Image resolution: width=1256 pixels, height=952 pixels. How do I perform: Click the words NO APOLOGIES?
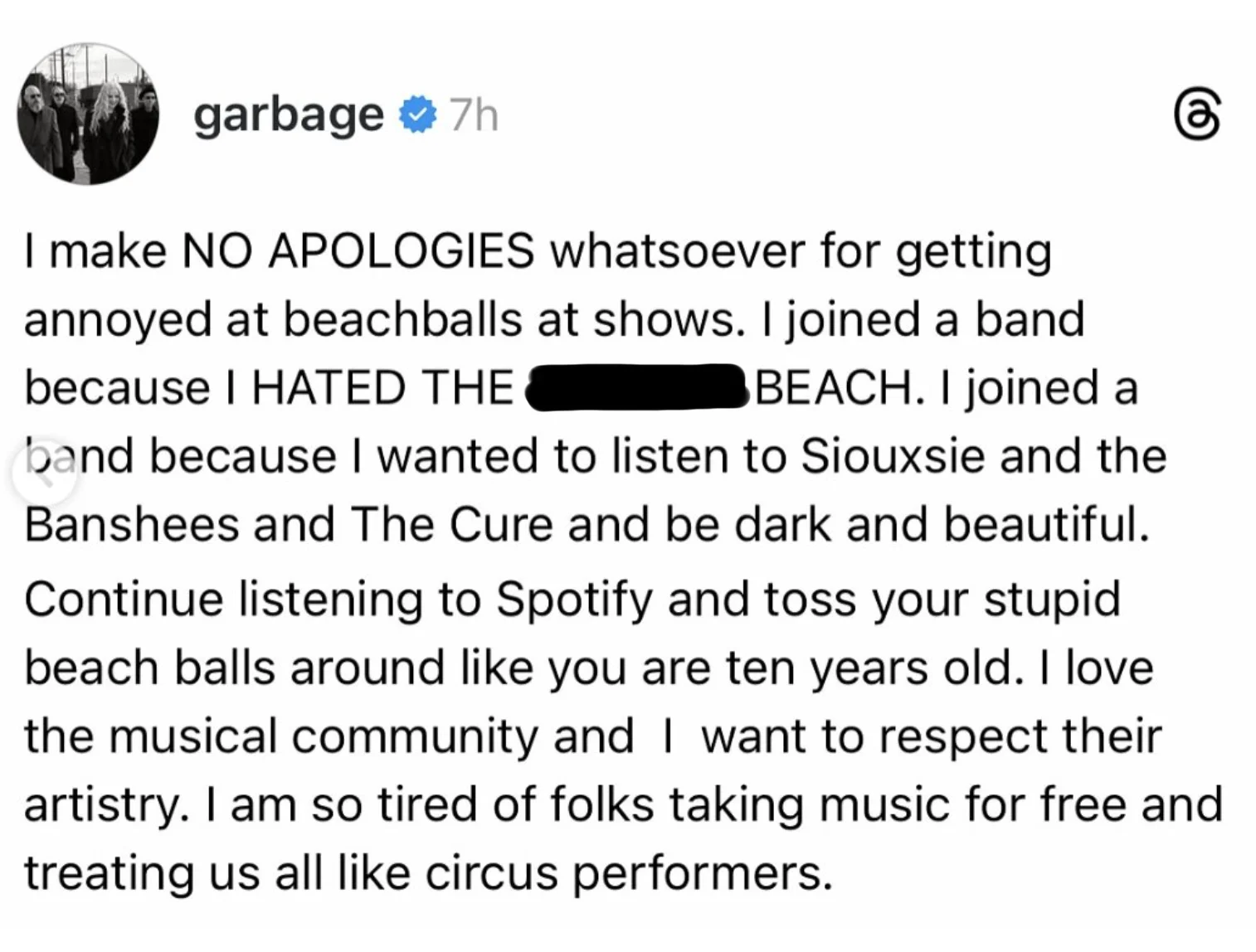tap(358, 250)
